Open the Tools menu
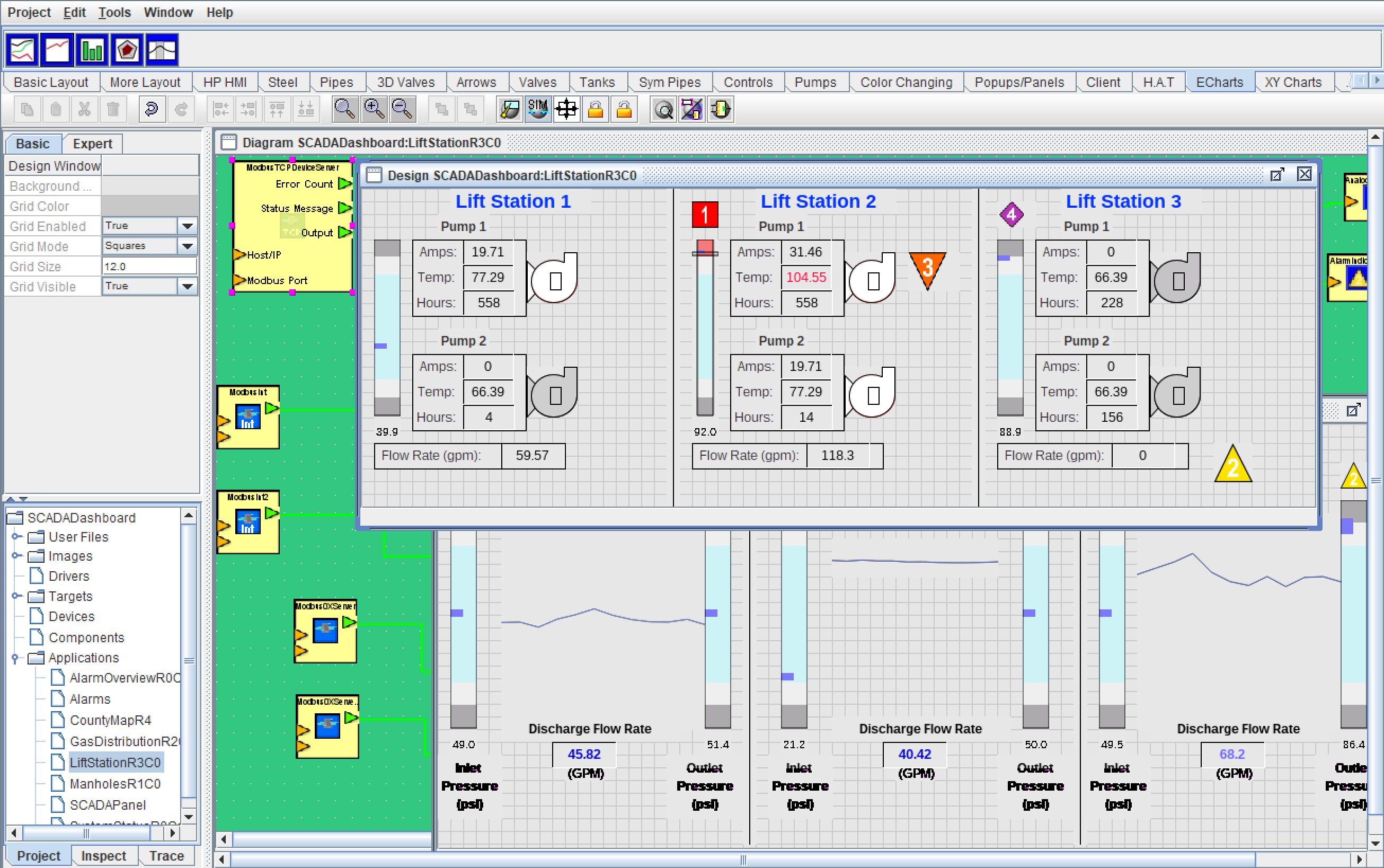The width and height of the screenshot is (1384, 868). pos(114,12)
